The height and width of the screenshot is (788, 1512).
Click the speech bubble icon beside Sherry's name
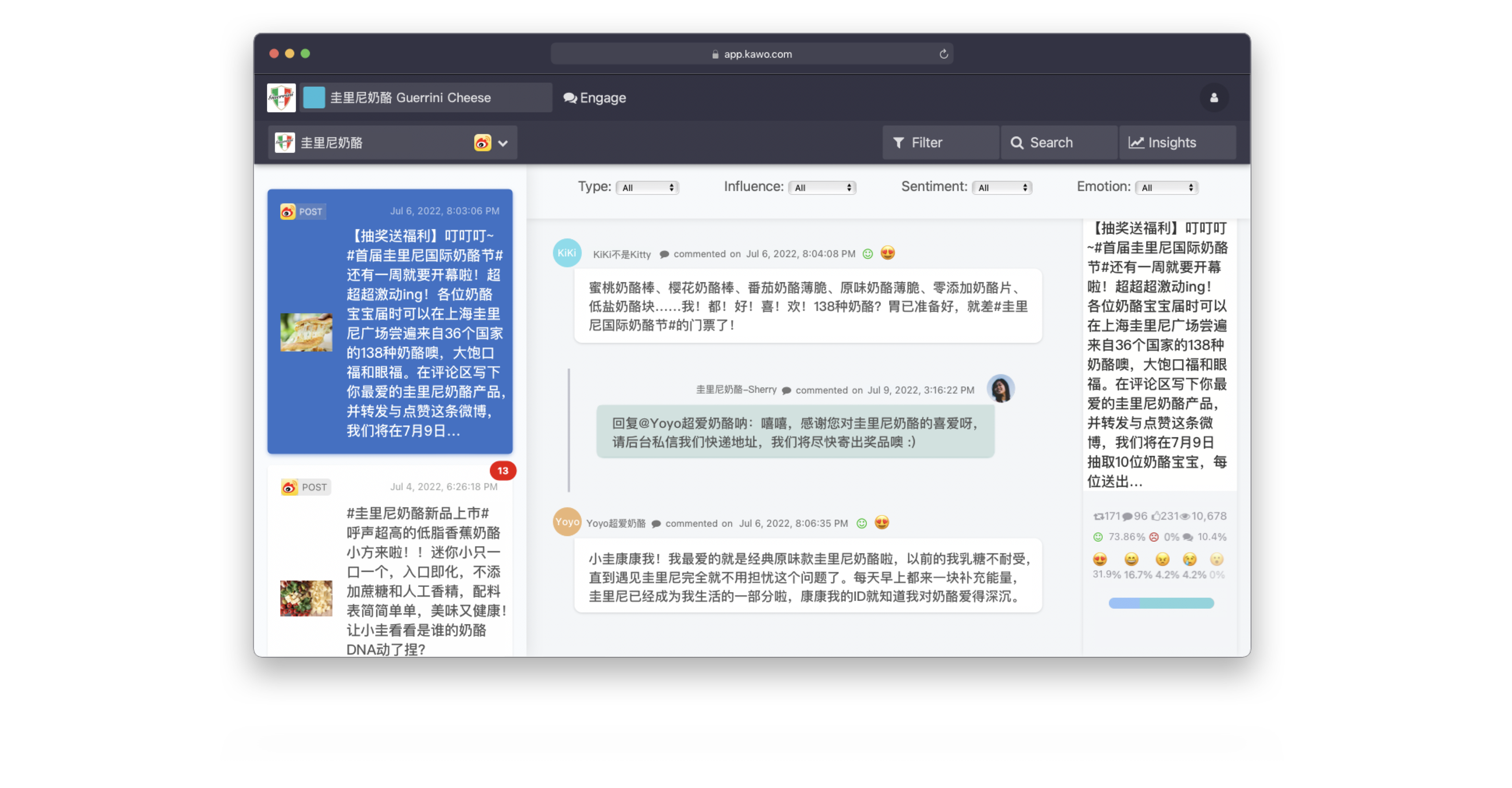click(x=787, y=390)
